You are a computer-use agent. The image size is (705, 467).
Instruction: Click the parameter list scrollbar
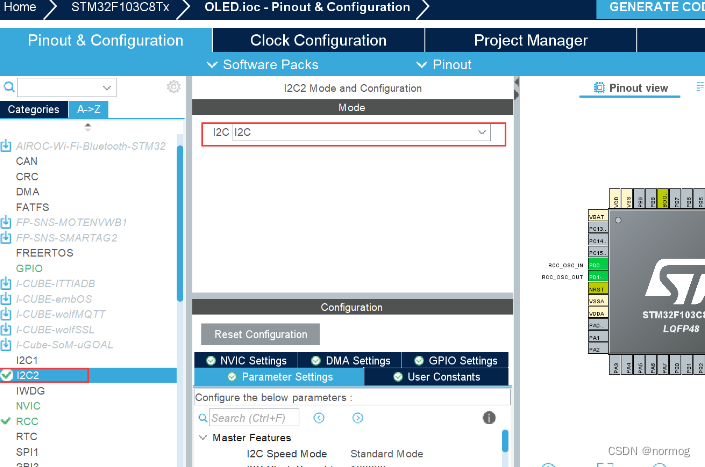coord(505,441)
